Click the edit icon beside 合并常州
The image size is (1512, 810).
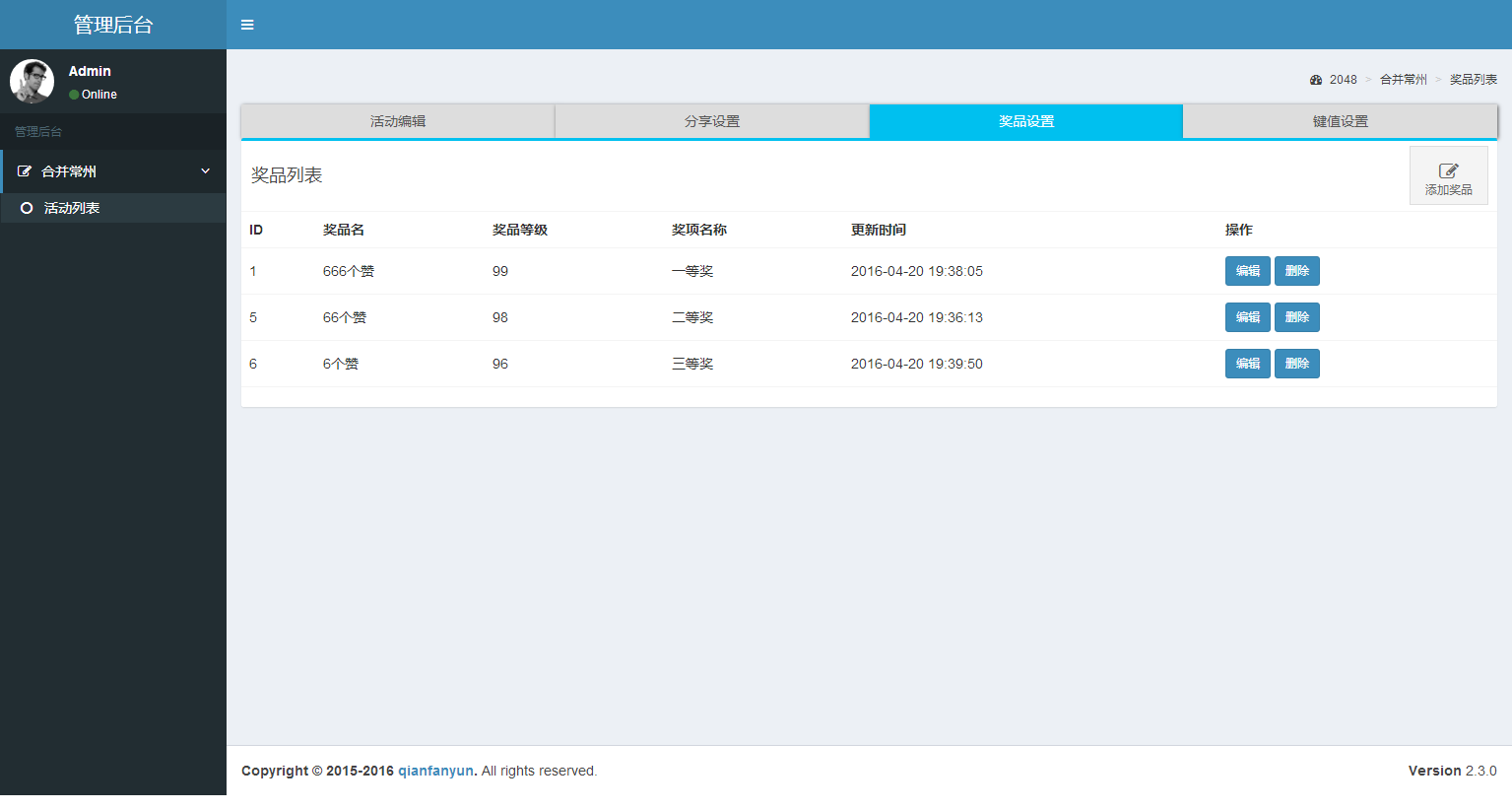pyautogui.click(x=25, y=171)
